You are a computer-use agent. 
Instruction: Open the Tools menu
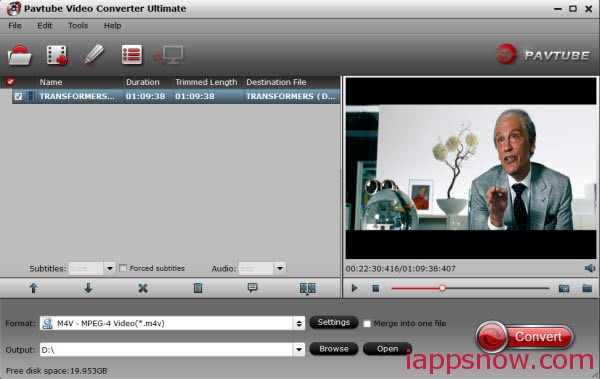(x=78, y=26)
